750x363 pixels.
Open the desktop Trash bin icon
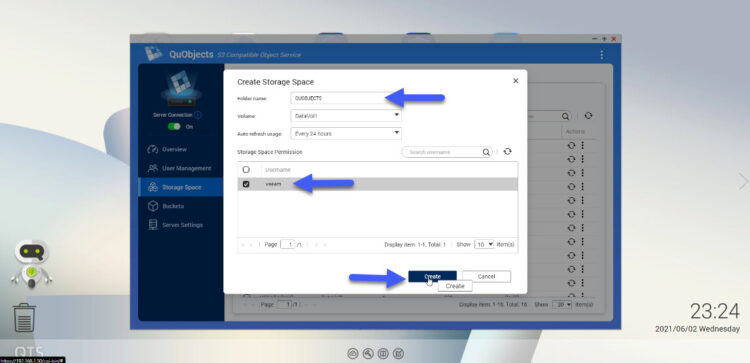24,318
